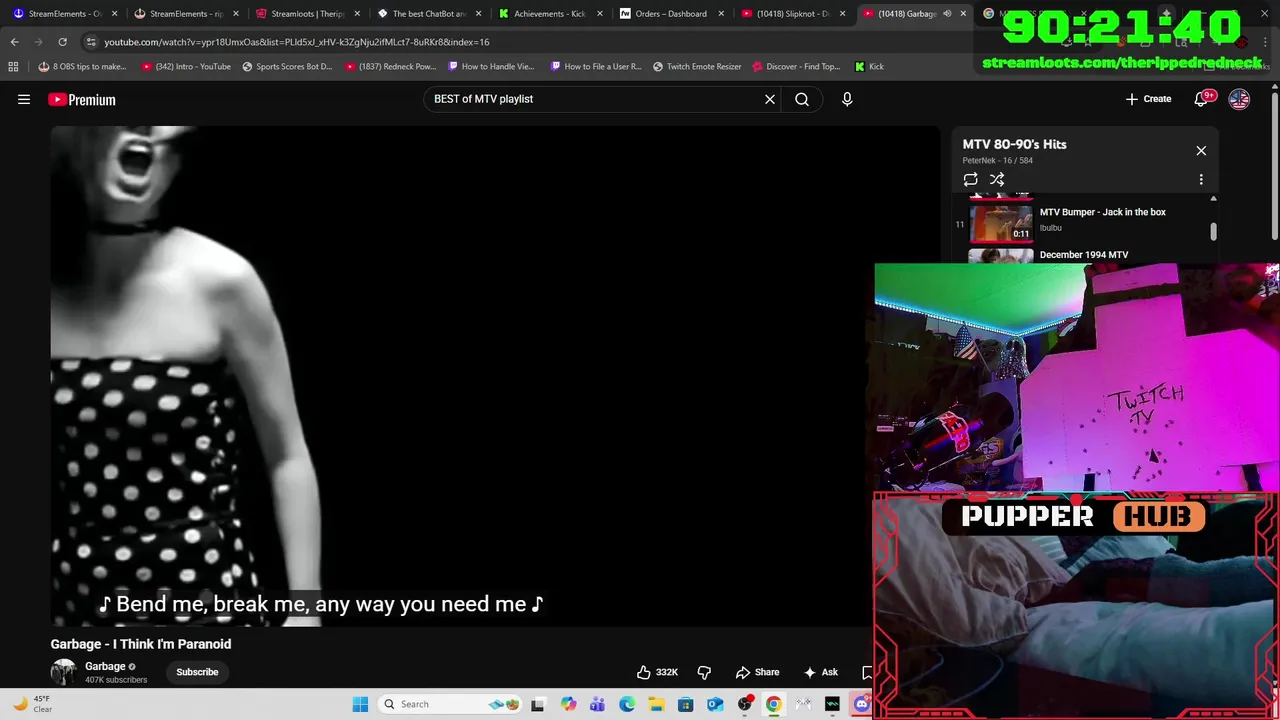Open playlist three-dot options menu
1280x720 pixels.
click(1201, 179)
